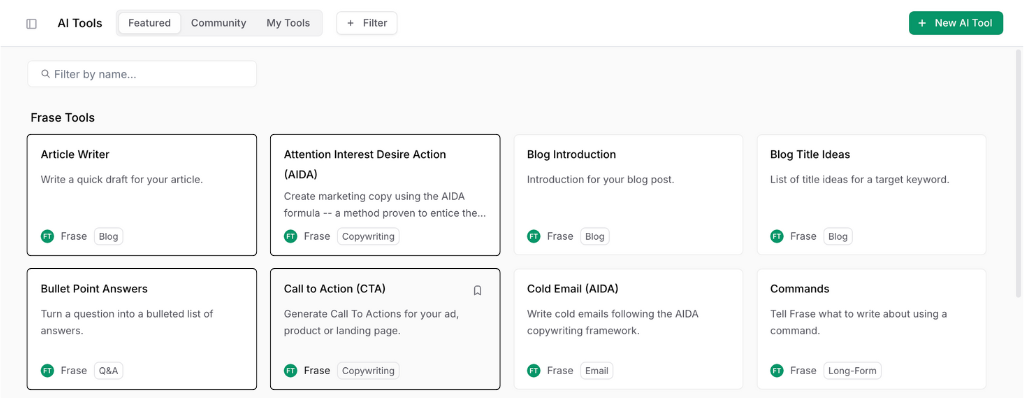Toggle the sidebar panel icon

(31, 24)
